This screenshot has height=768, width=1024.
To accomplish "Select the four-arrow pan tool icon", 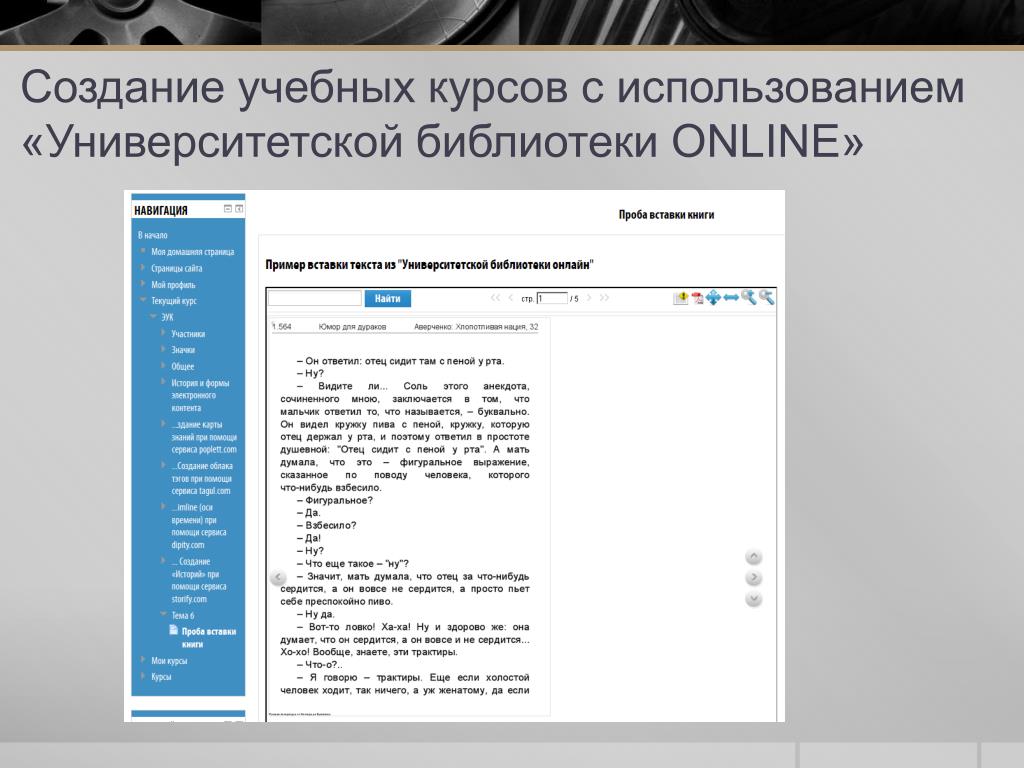I will 713,298.
